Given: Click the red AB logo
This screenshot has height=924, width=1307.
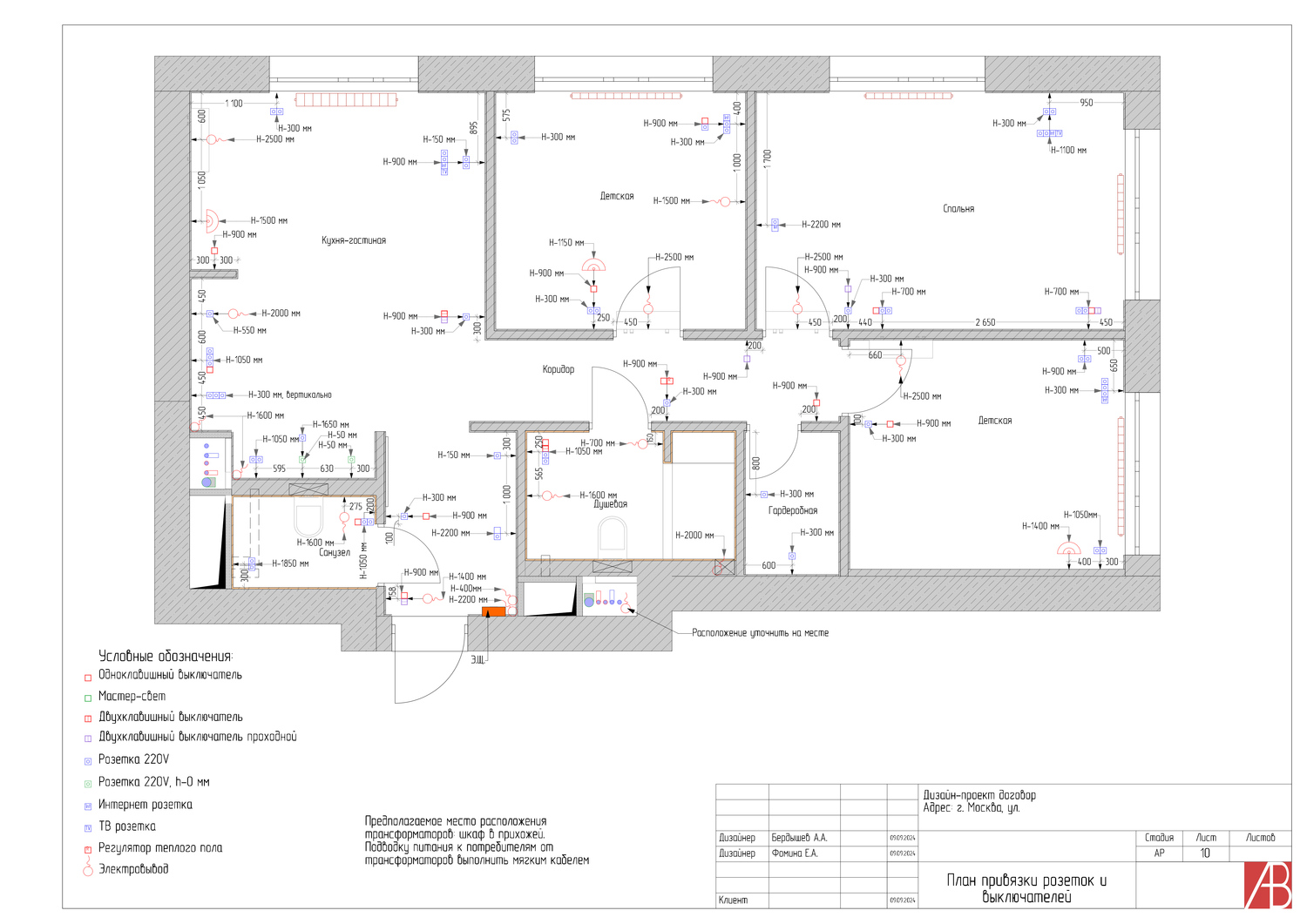Looking at the screenshot, I should pyautogui.click(x=1268, y=885).
